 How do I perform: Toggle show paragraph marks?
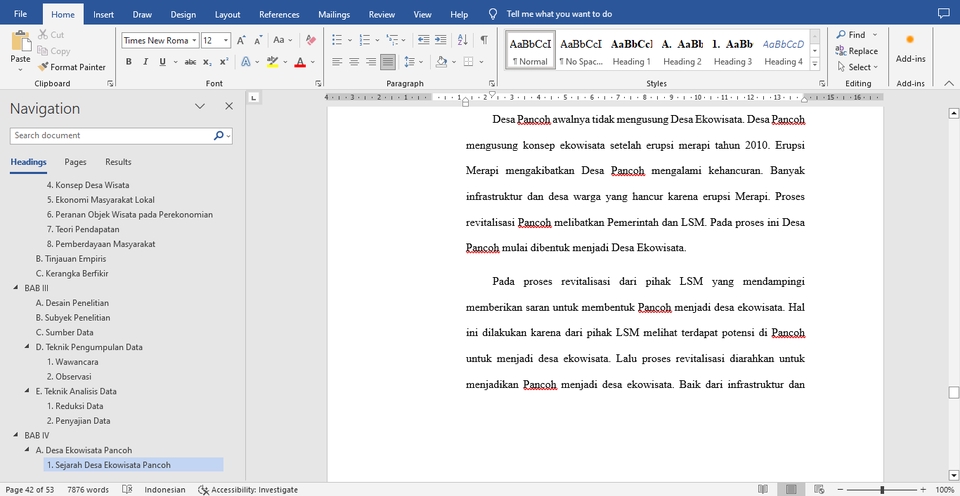coord(484,40)
